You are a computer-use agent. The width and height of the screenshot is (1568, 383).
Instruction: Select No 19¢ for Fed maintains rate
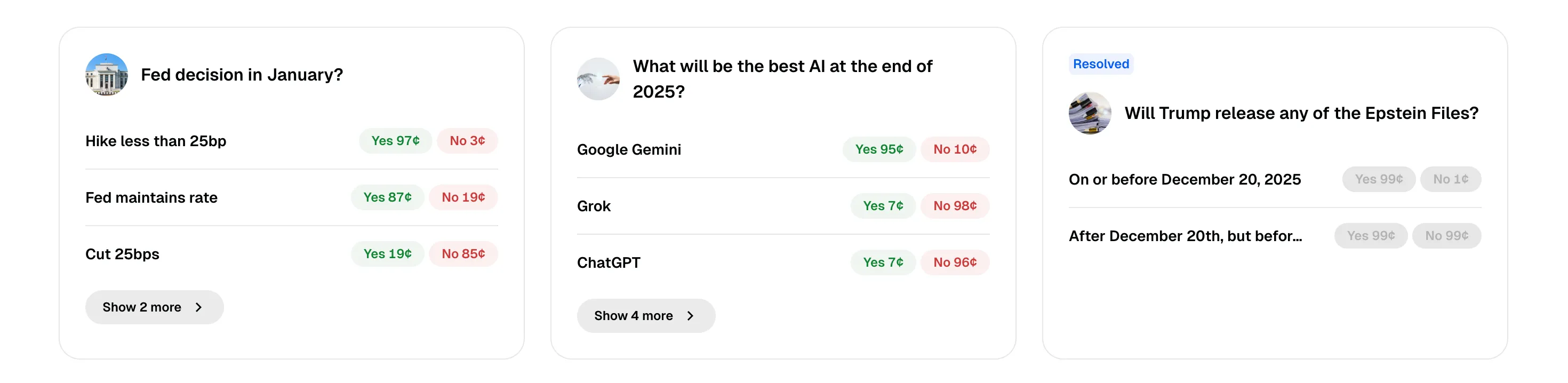pyautogui.click(x=462, y=197)
